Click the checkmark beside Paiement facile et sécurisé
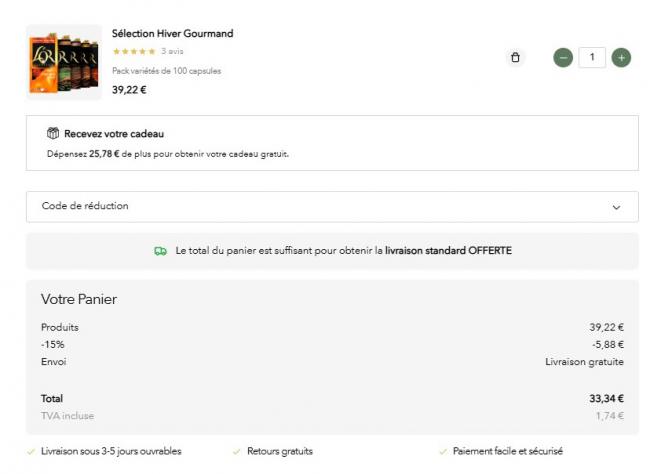 click(x=443, y=451)
